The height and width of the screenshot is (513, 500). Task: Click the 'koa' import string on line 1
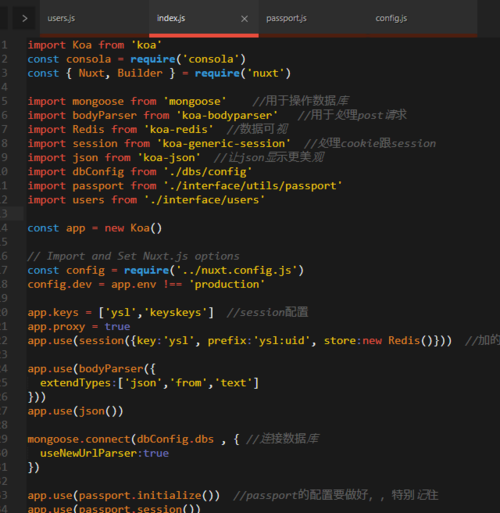[146, 45]
